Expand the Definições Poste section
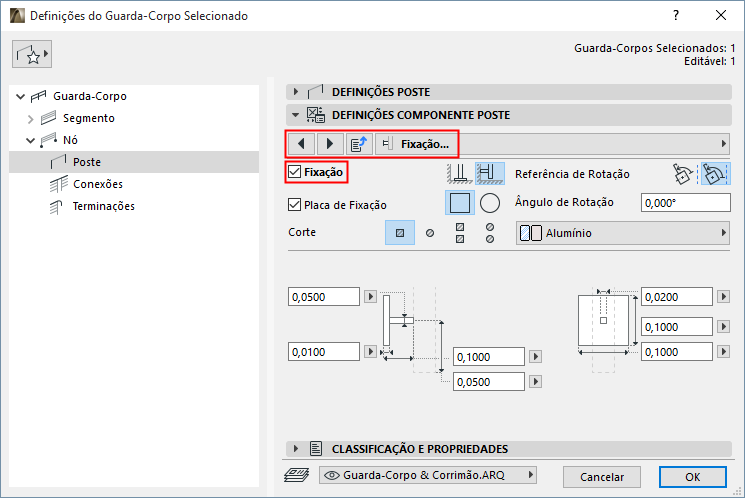 (x=295, y=91)
